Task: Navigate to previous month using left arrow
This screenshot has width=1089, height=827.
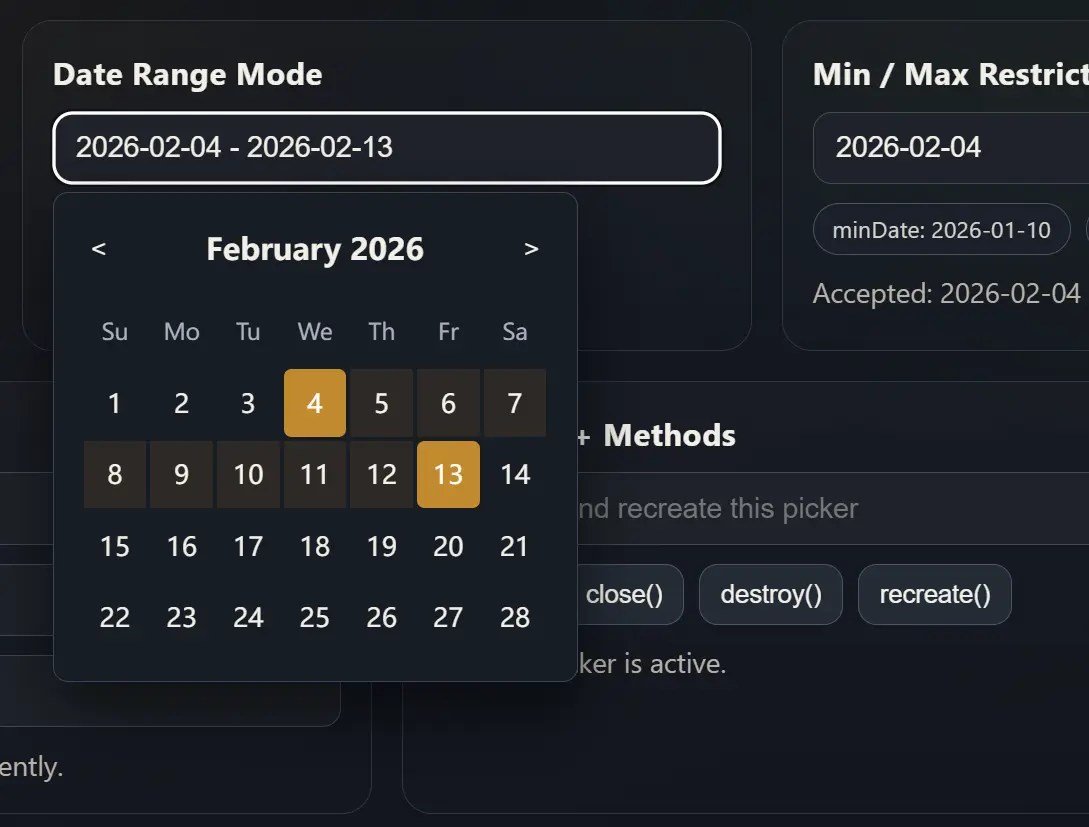Action: [x=99, y=249]
